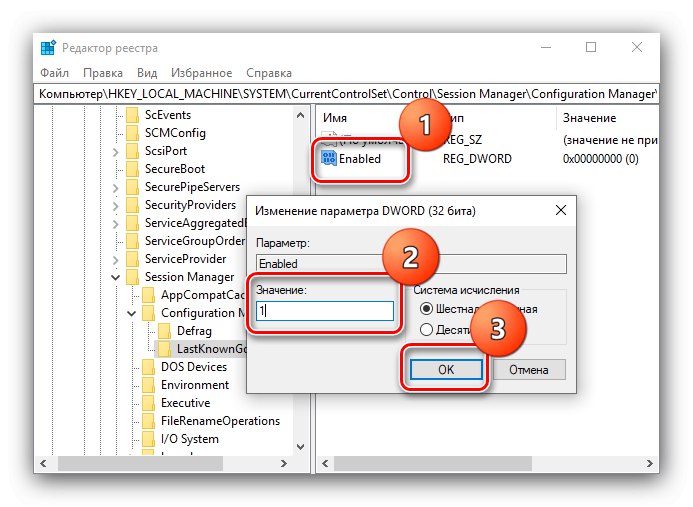The image size is (693, 507).
Task: Select the FileRenameOperations tree label
Action: (x=221, y=421)
